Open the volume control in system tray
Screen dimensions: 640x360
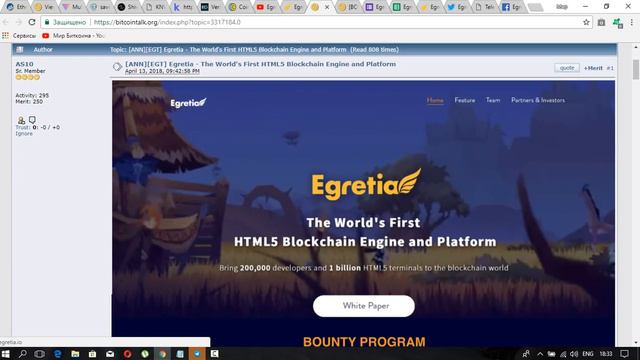[574, 354]
